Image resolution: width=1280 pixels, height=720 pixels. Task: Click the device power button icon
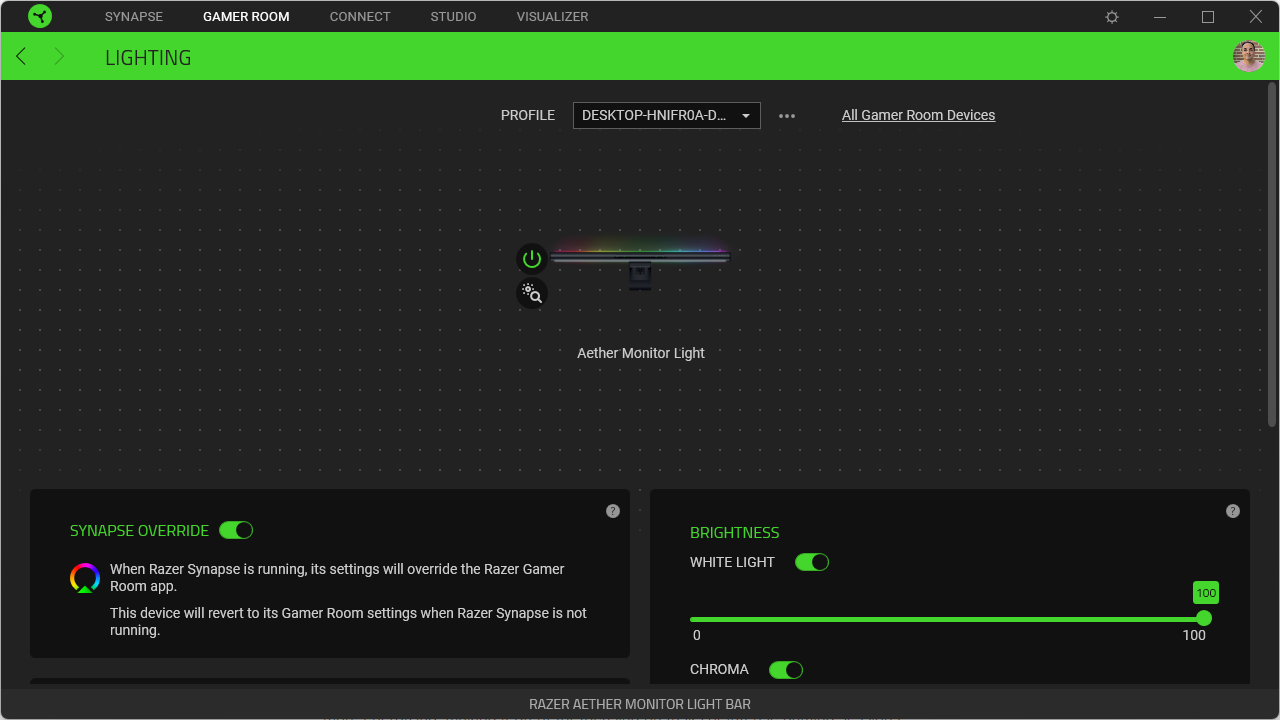532,259
